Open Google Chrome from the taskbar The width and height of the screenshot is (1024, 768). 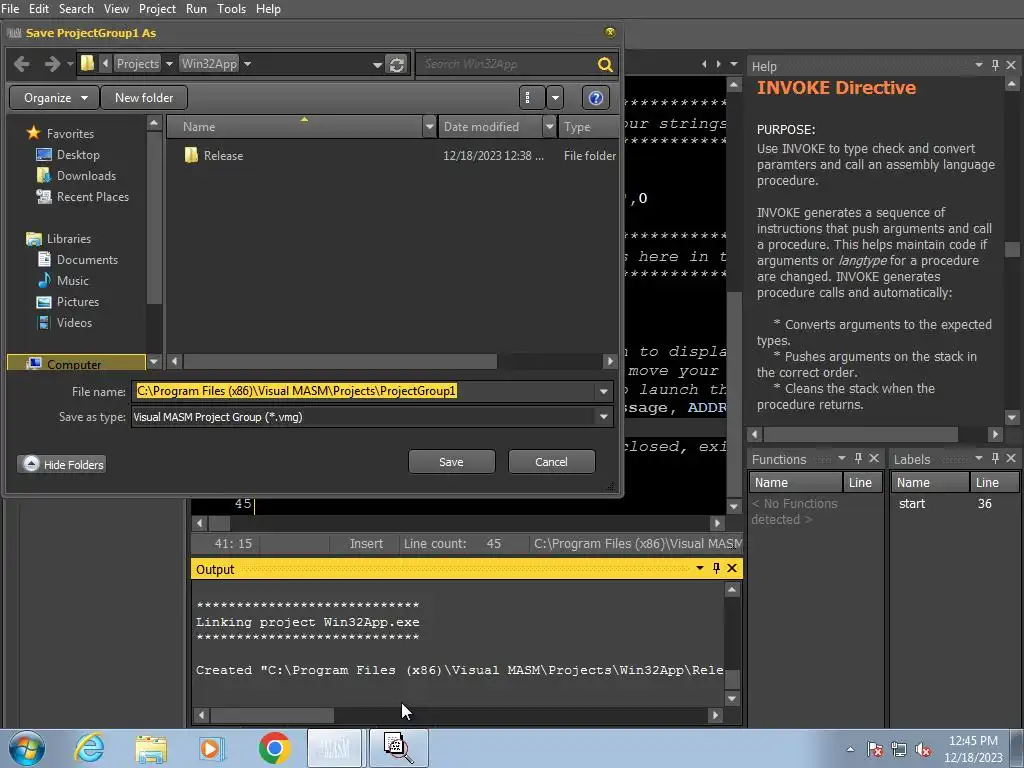(x=274, y=748)
